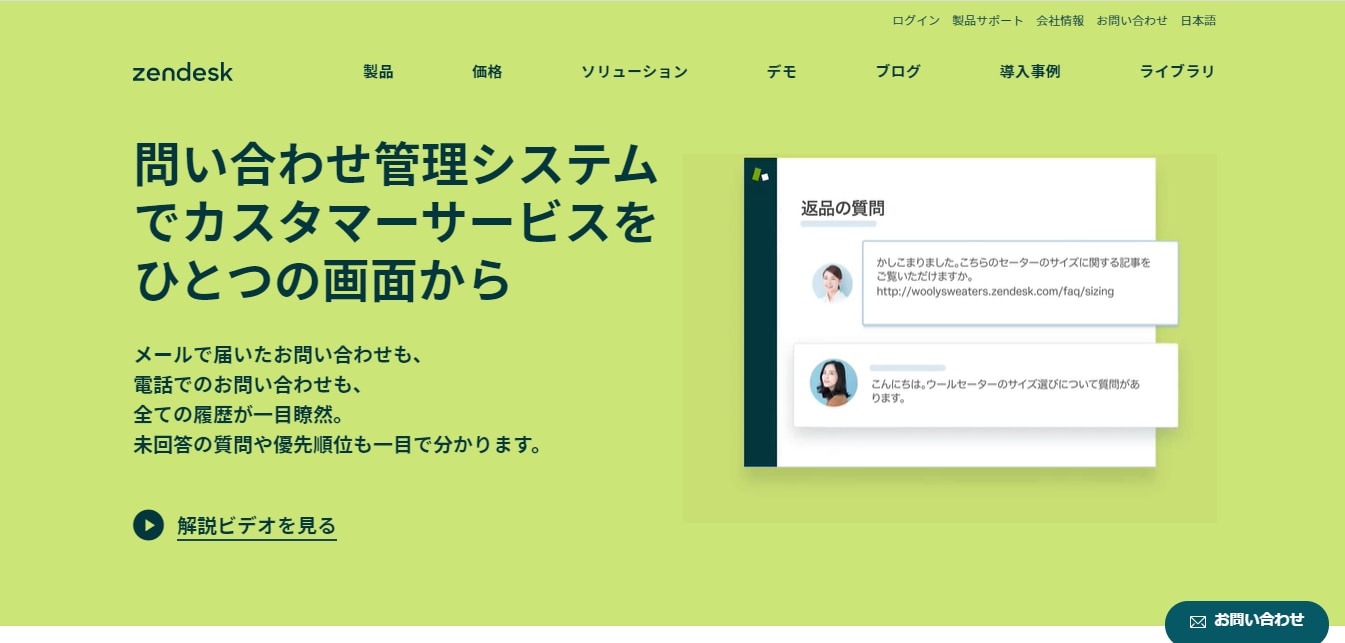The width and height of the screenshot is (1345, 643).
Task: Click the 解説ビデオを見る link
Action: pos(256,525)
